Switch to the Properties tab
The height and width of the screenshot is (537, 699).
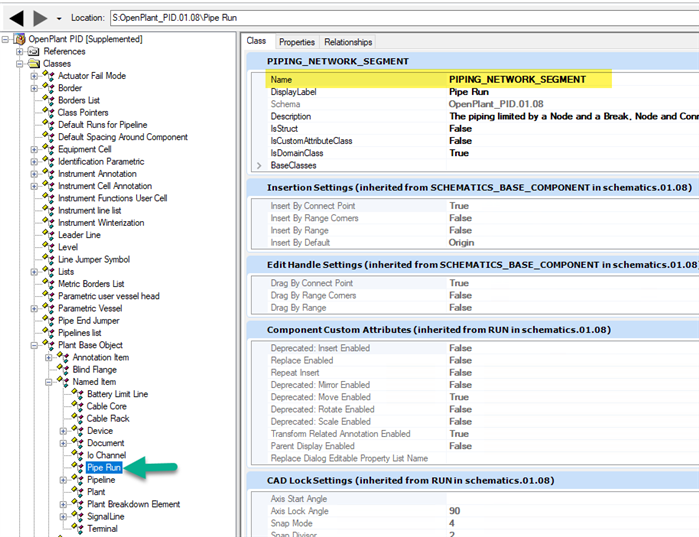coord(297,42)
